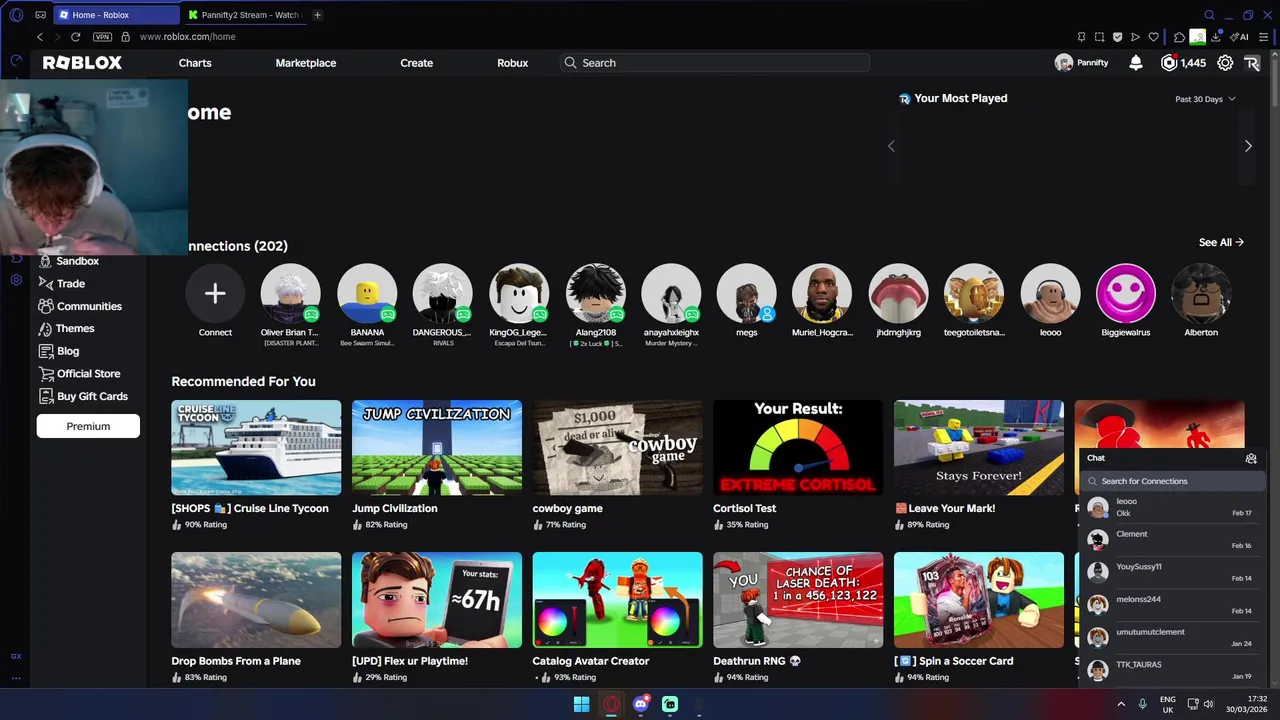
Task: Open Spin a Soccer Card thumbnail
Action: (x=979, y=600)
